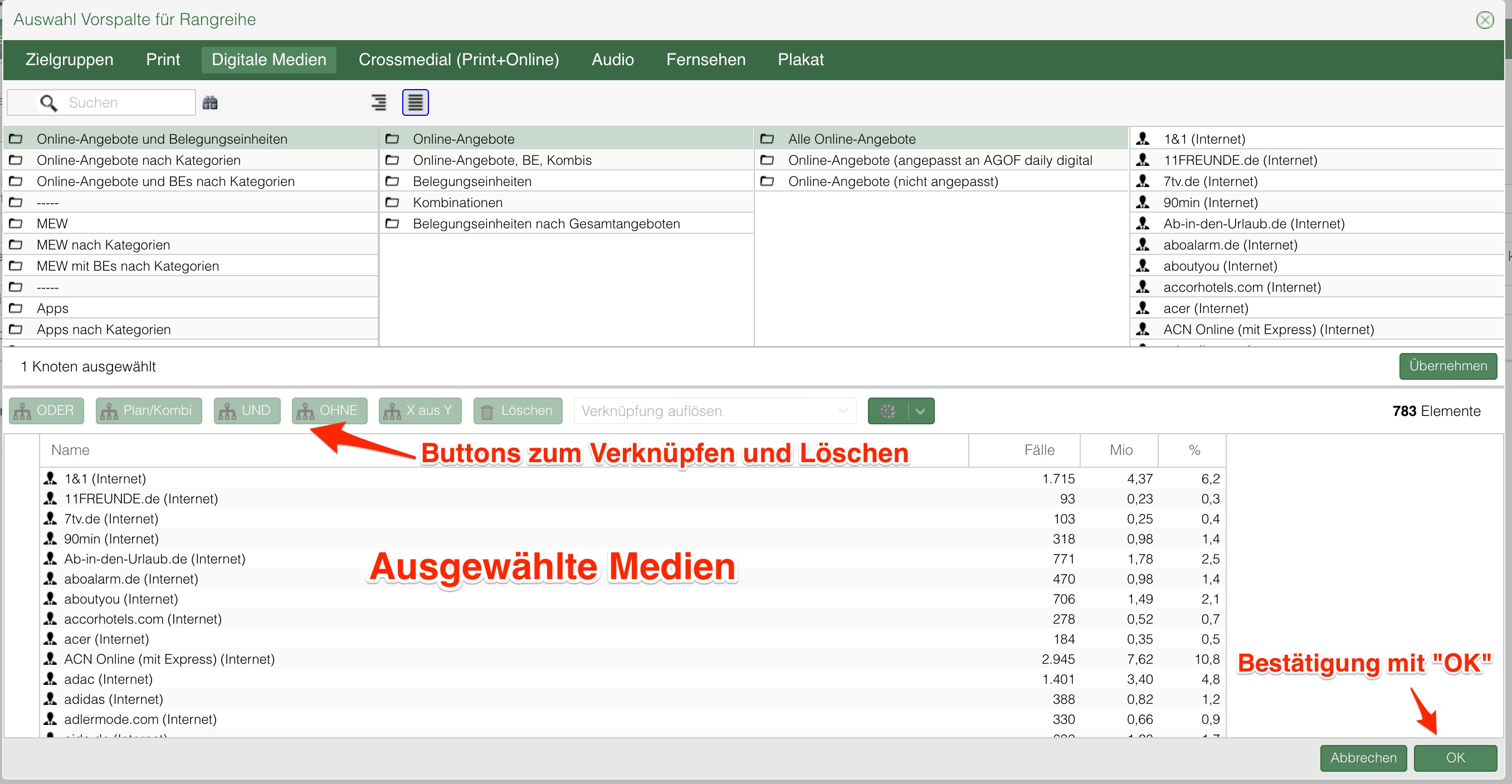Screen dimensions: 1512x784
Task: Open the Apps folder
Action: [191, 308]
